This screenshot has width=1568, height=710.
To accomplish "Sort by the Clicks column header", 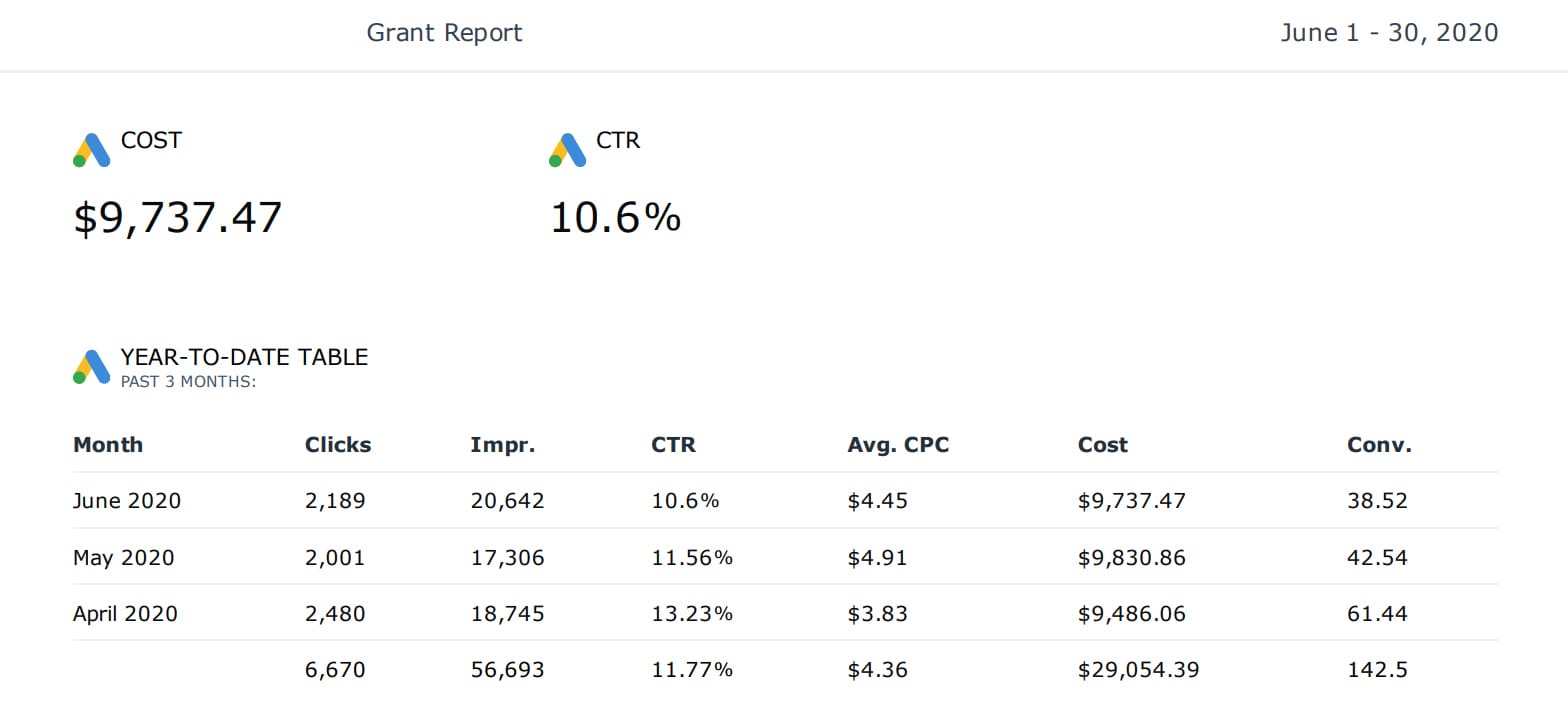I will [x=338, y=445].
